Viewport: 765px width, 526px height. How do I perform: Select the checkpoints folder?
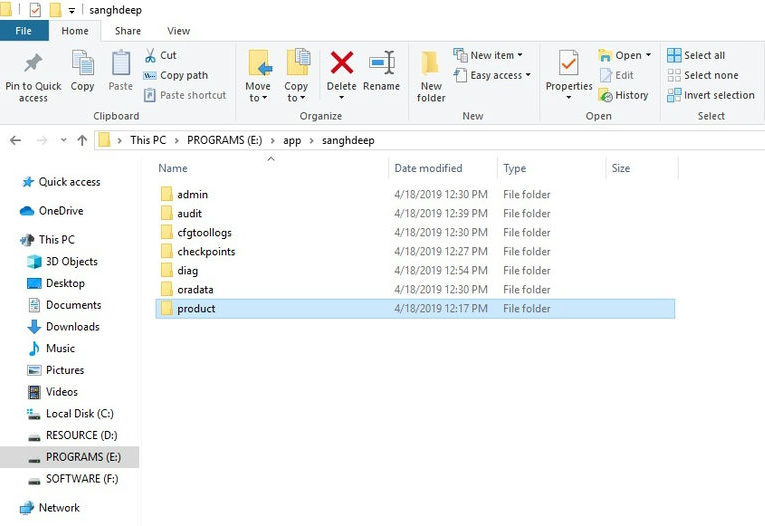point(415,251)
